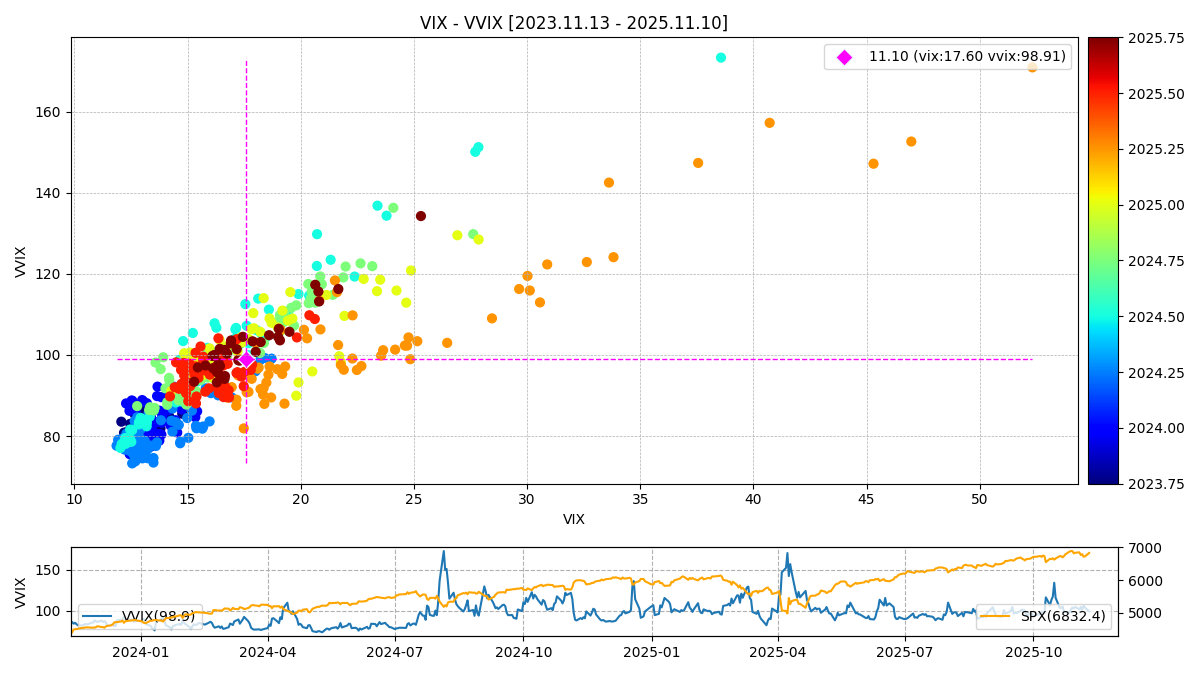Click the blue VVIX line icon in lower legend
Screen dimensions: 1200x675
click(98, 617)
